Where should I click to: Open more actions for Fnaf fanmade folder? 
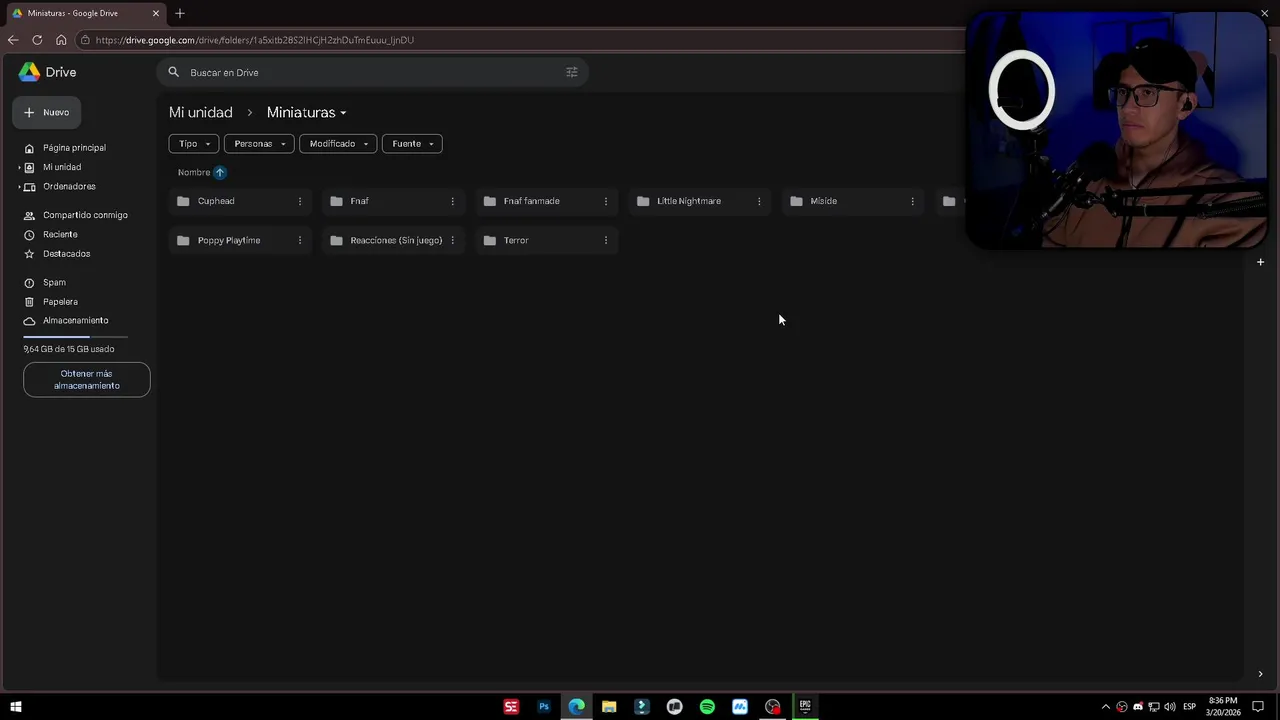606,201
